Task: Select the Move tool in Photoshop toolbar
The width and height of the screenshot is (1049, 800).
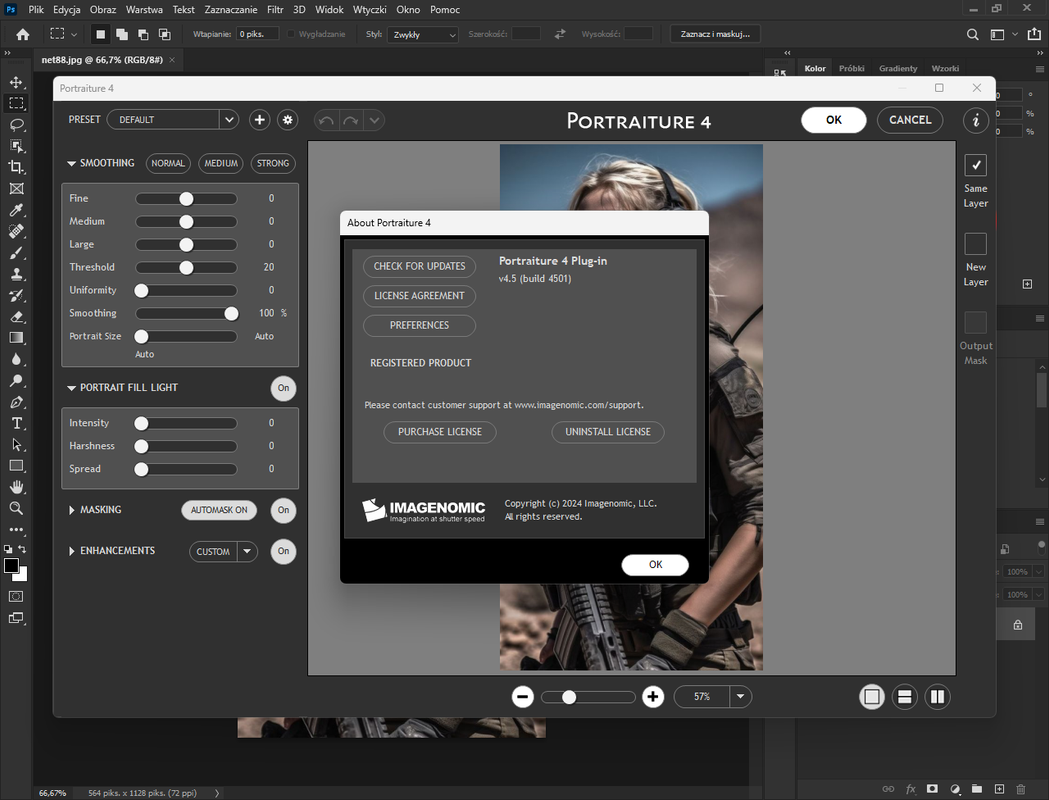Action: [16, 82]
